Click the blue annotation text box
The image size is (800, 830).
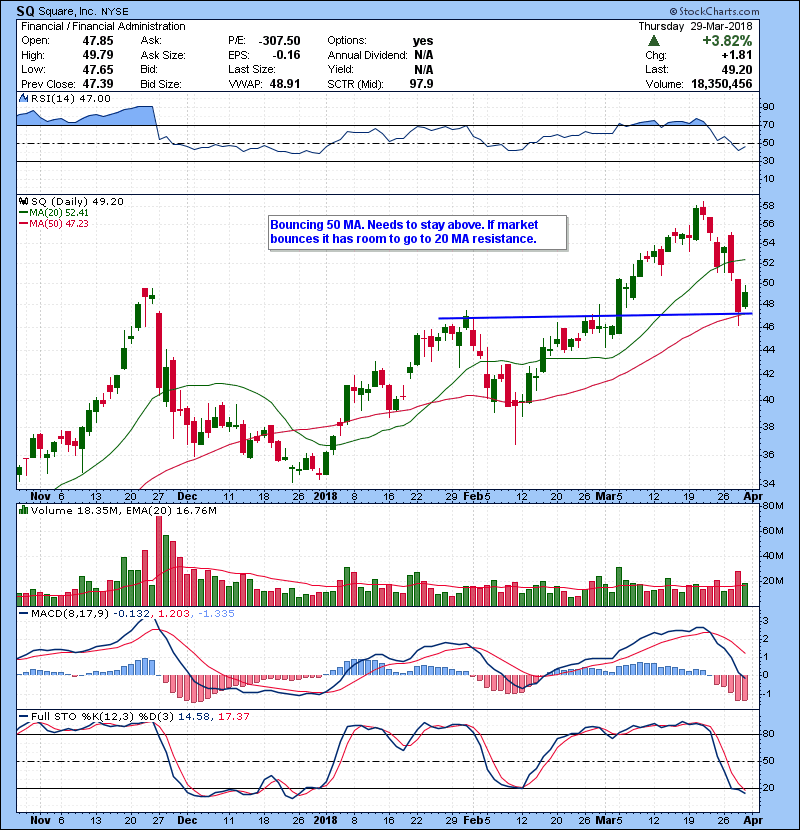point(418,232)
